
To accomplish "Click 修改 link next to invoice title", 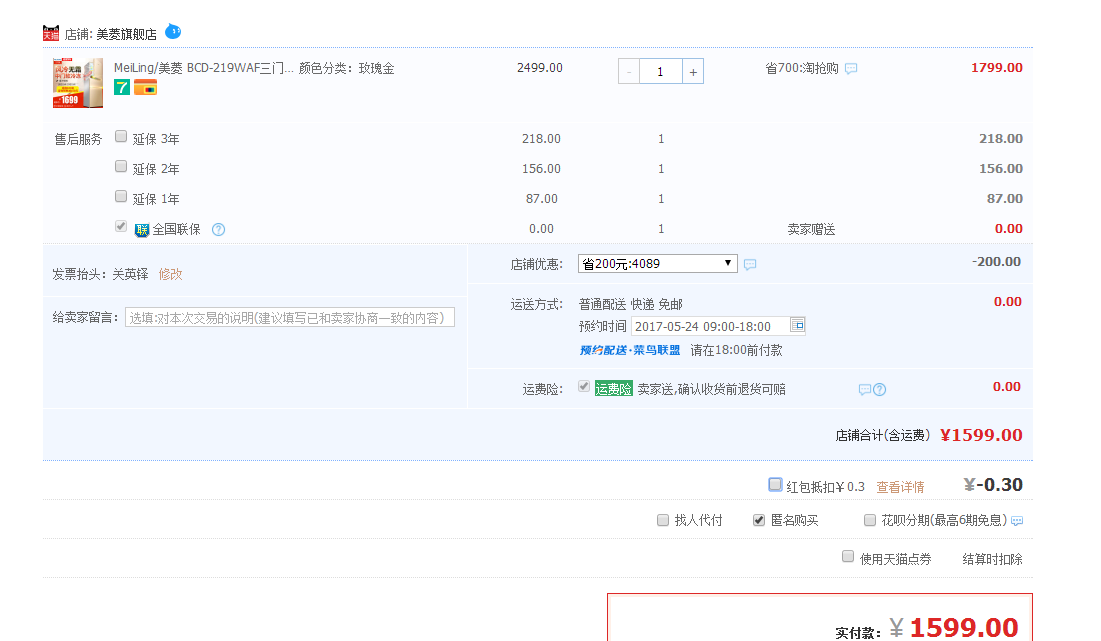I will (171, 275).
